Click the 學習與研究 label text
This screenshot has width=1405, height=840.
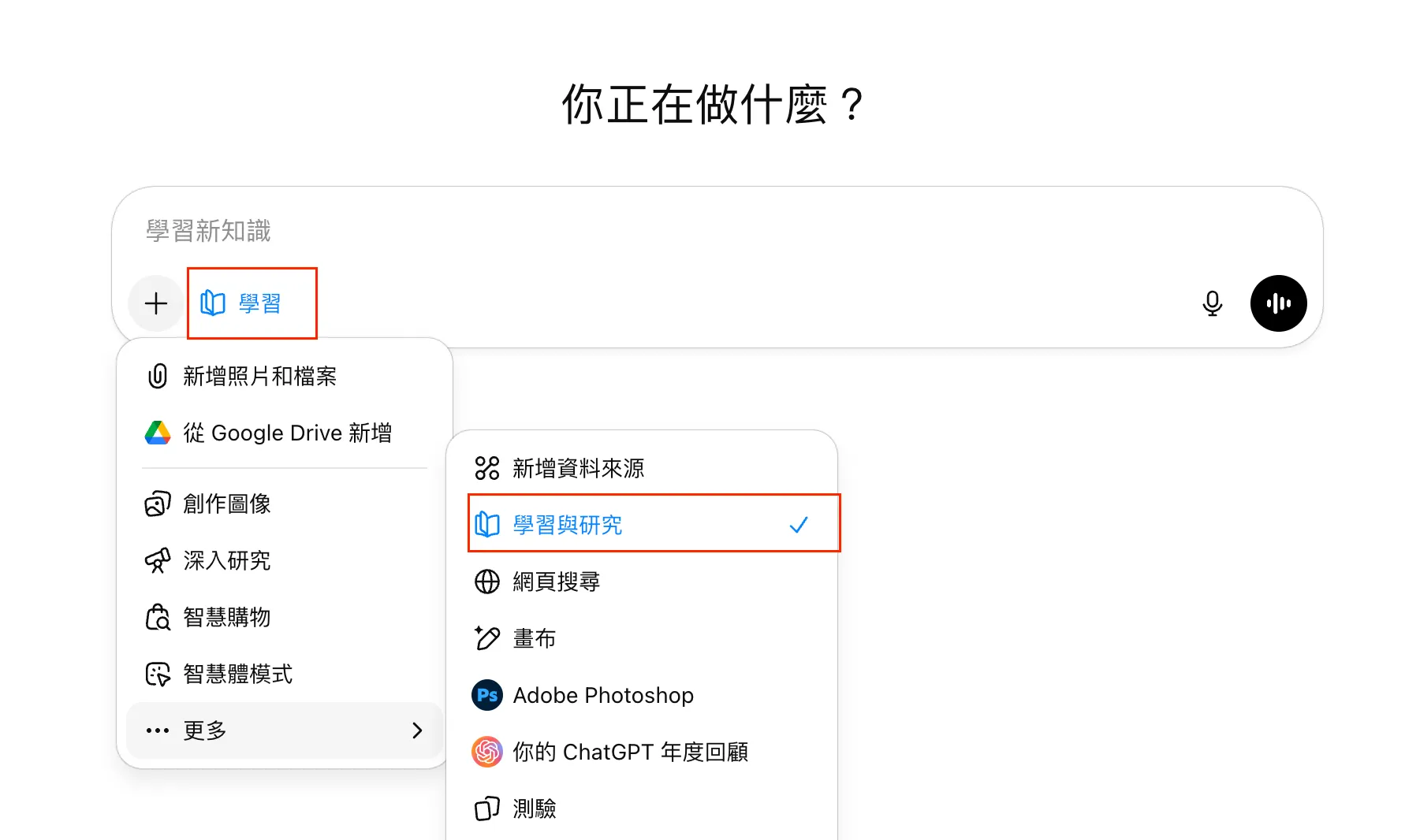(x=568, y=524)
